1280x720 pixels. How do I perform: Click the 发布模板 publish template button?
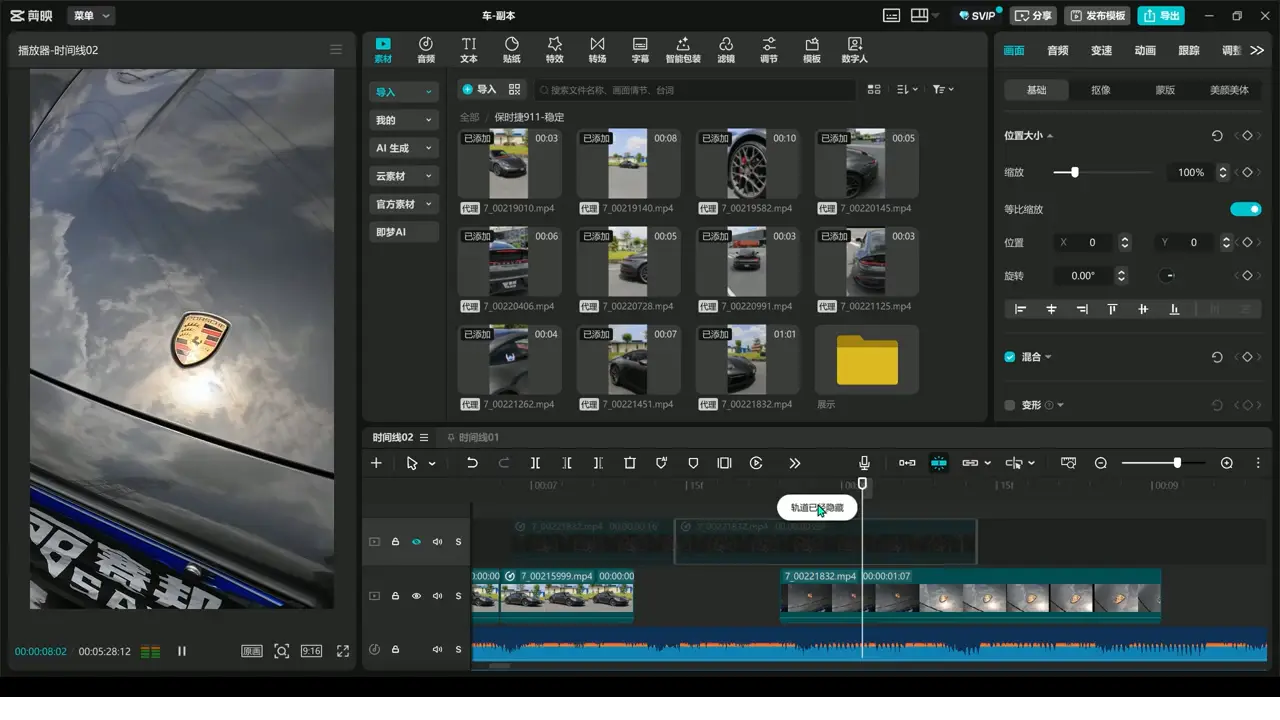coord(1097,16)
